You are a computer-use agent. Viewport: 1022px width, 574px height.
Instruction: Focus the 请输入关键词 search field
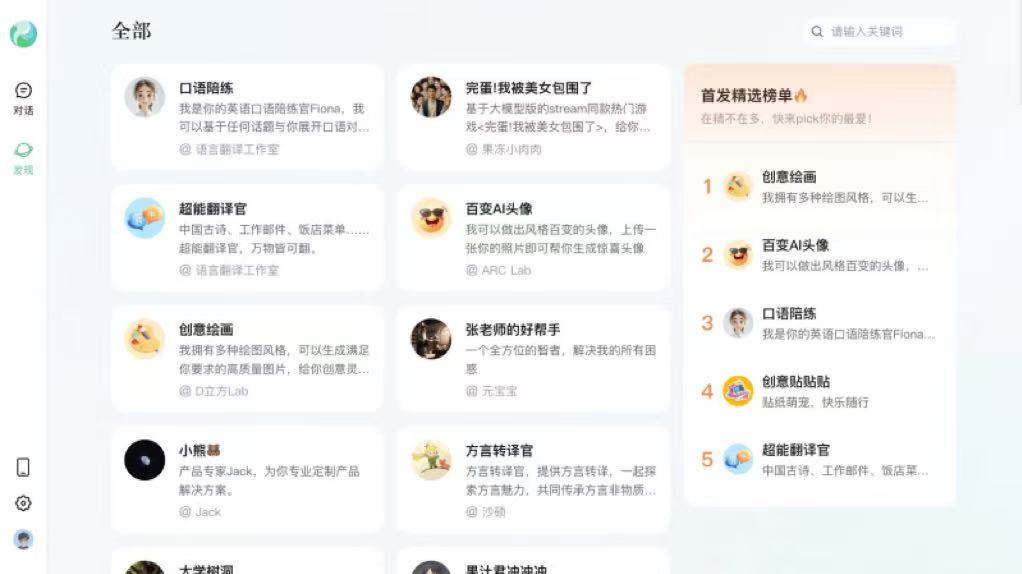click(x=885, y=32)
